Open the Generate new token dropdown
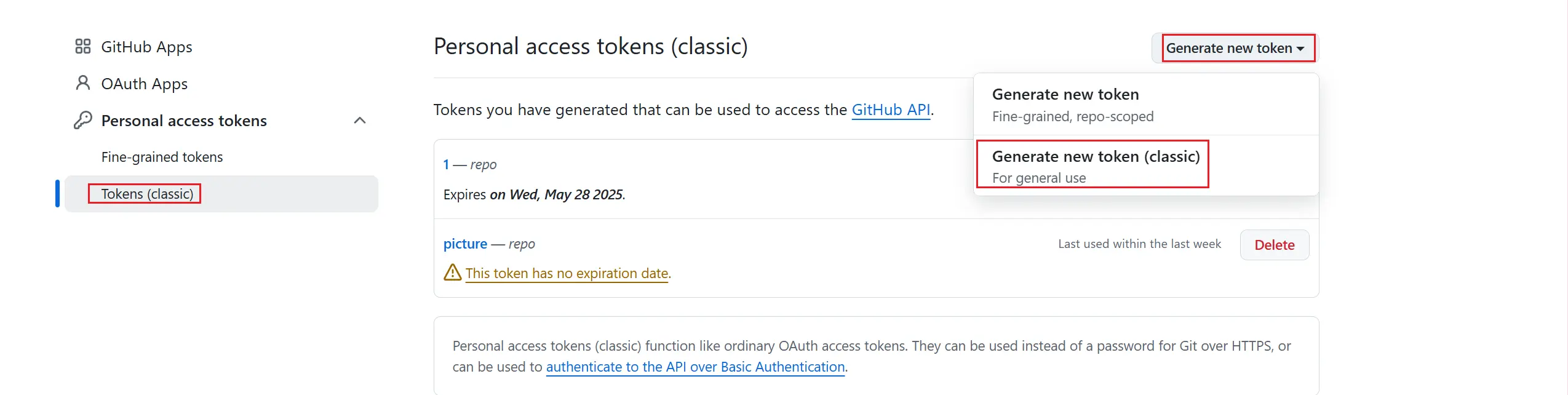Image resolution: width=1568 pixels, height=395 pixels. 1229,48
